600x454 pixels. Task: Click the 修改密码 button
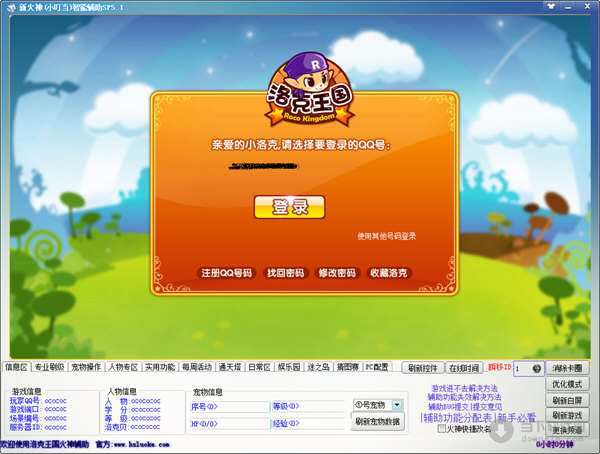(337, 273)
